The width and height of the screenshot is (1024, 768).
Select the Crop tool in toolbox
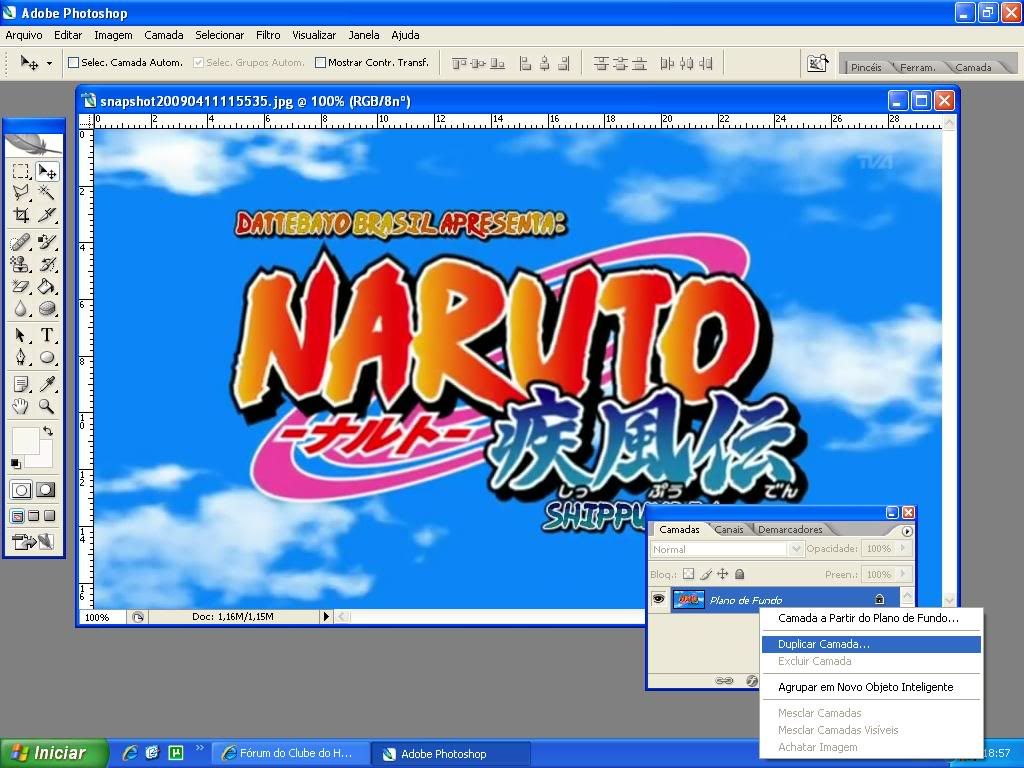point(21,214)
